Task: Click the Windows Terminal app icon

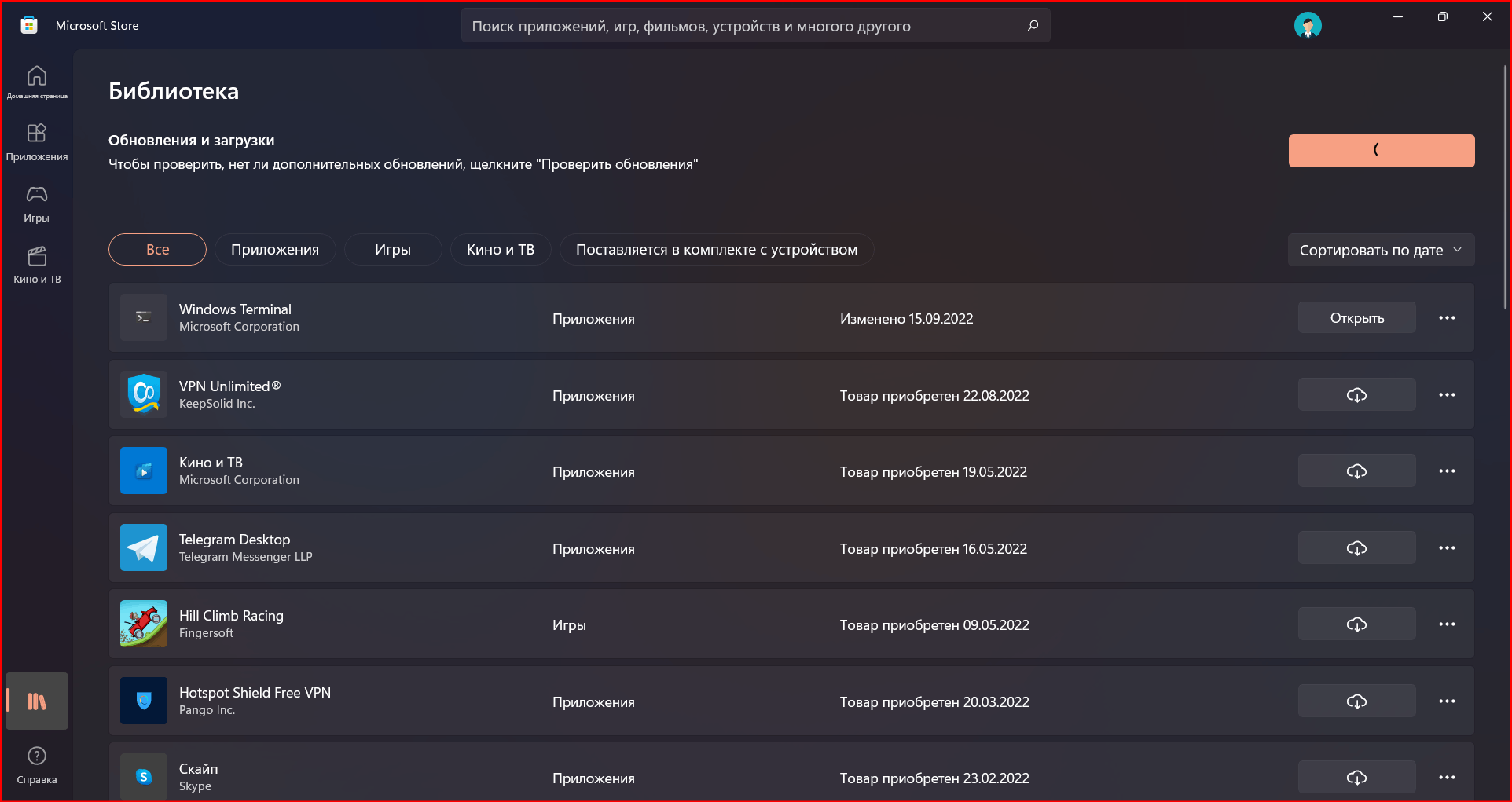Action: point(144,317)
